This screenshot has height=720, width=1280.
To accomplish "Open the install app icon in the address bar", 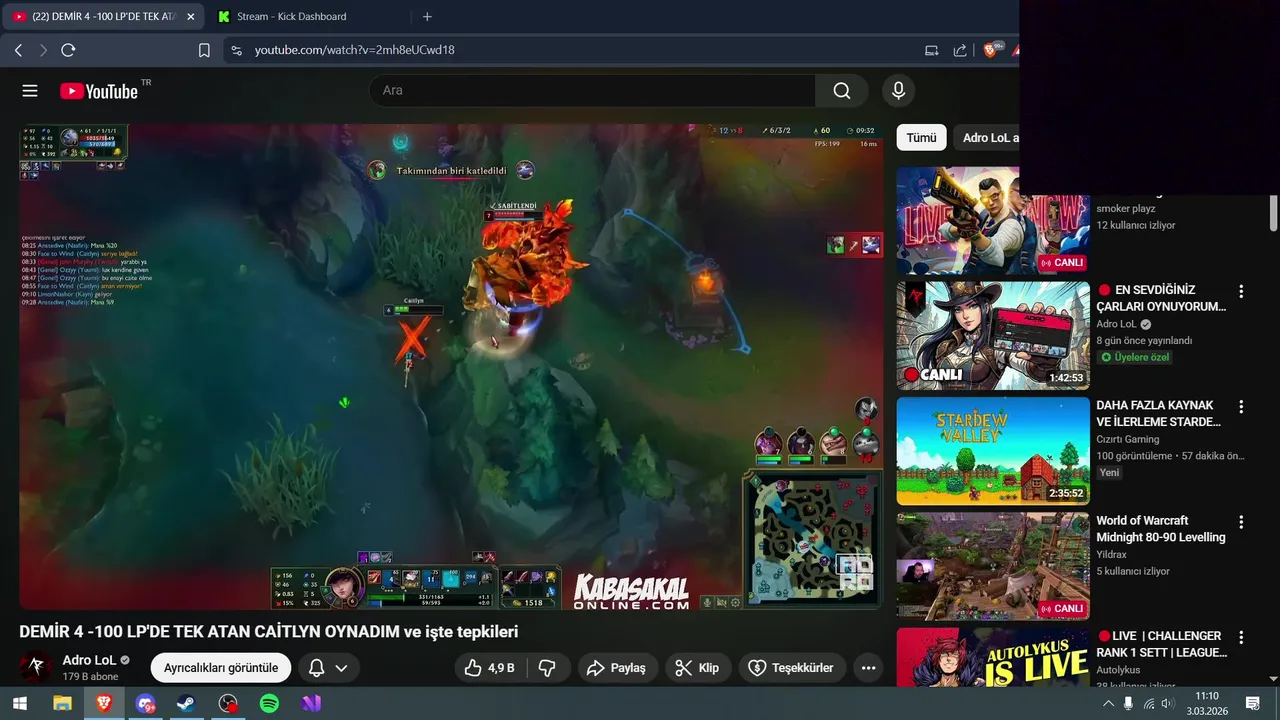I will 932,50.
